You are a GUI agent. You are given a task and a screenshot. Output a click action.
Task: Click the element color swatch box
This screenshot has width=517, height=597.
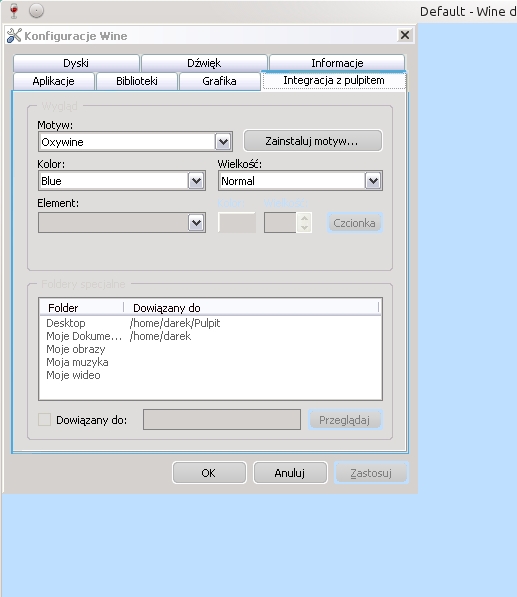(x=236, y=222)
